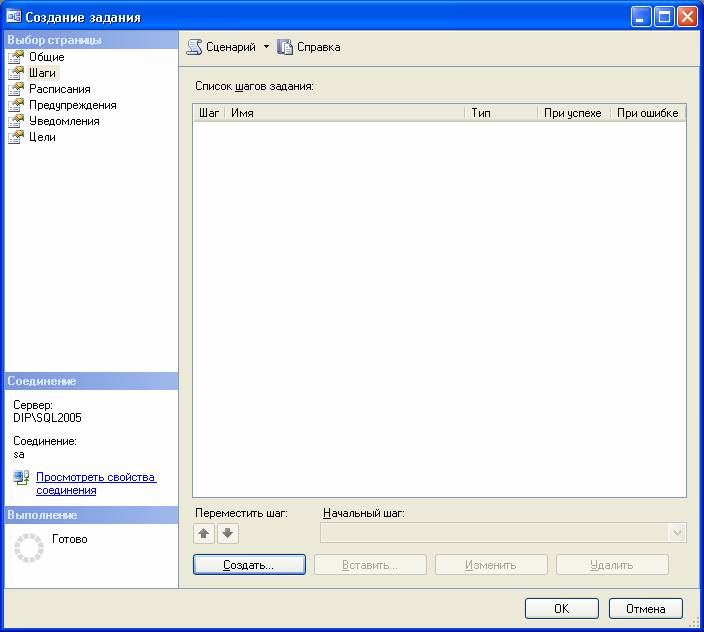704x632 pixels.
Task: Confirm with the OK button
Action: click(x=561, y=608)
